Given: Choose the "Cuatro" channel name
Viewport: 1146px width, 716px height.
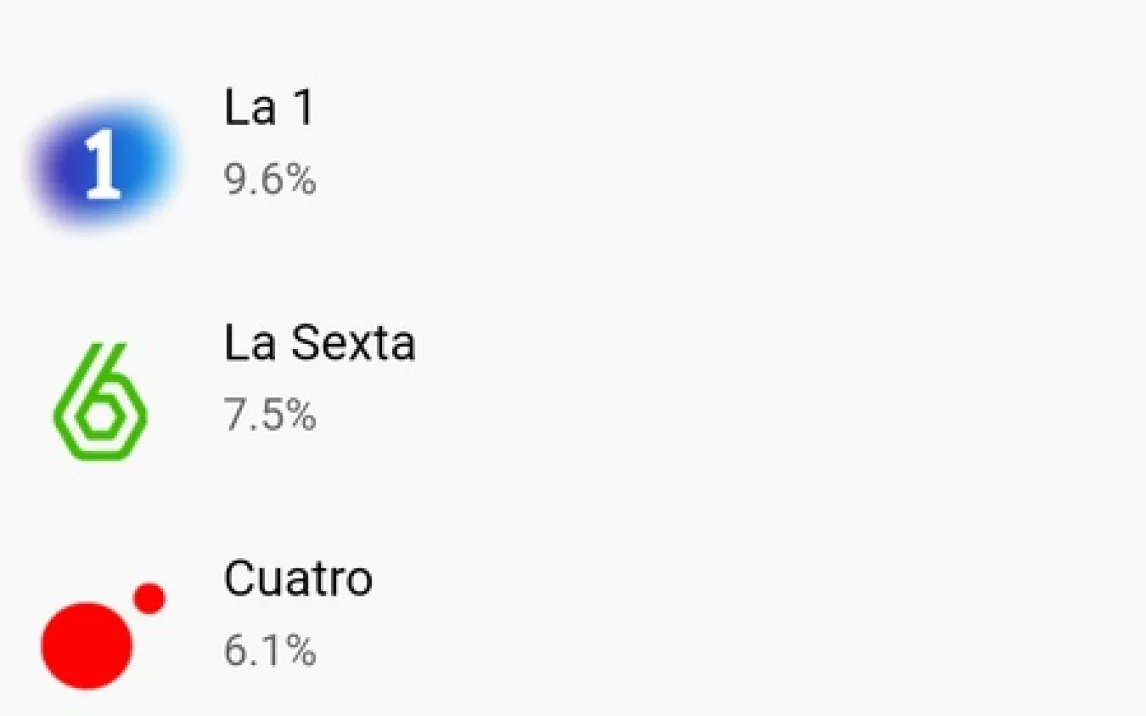Looking at the screenshot, I should [x=298, y=579].
